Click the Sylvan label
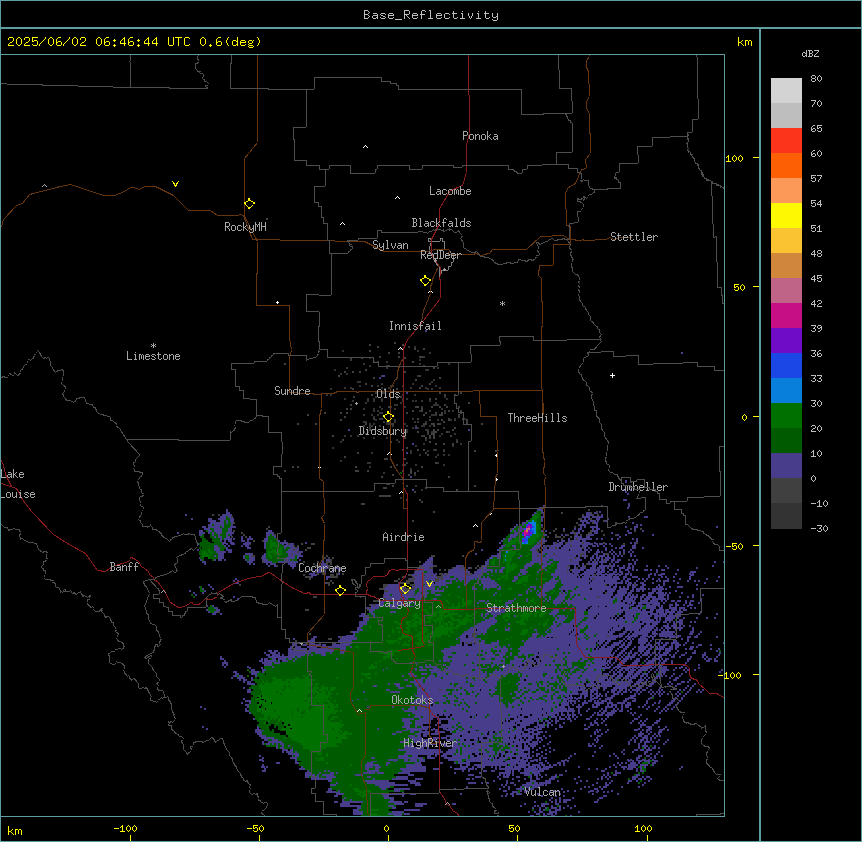 click(390, 245)
